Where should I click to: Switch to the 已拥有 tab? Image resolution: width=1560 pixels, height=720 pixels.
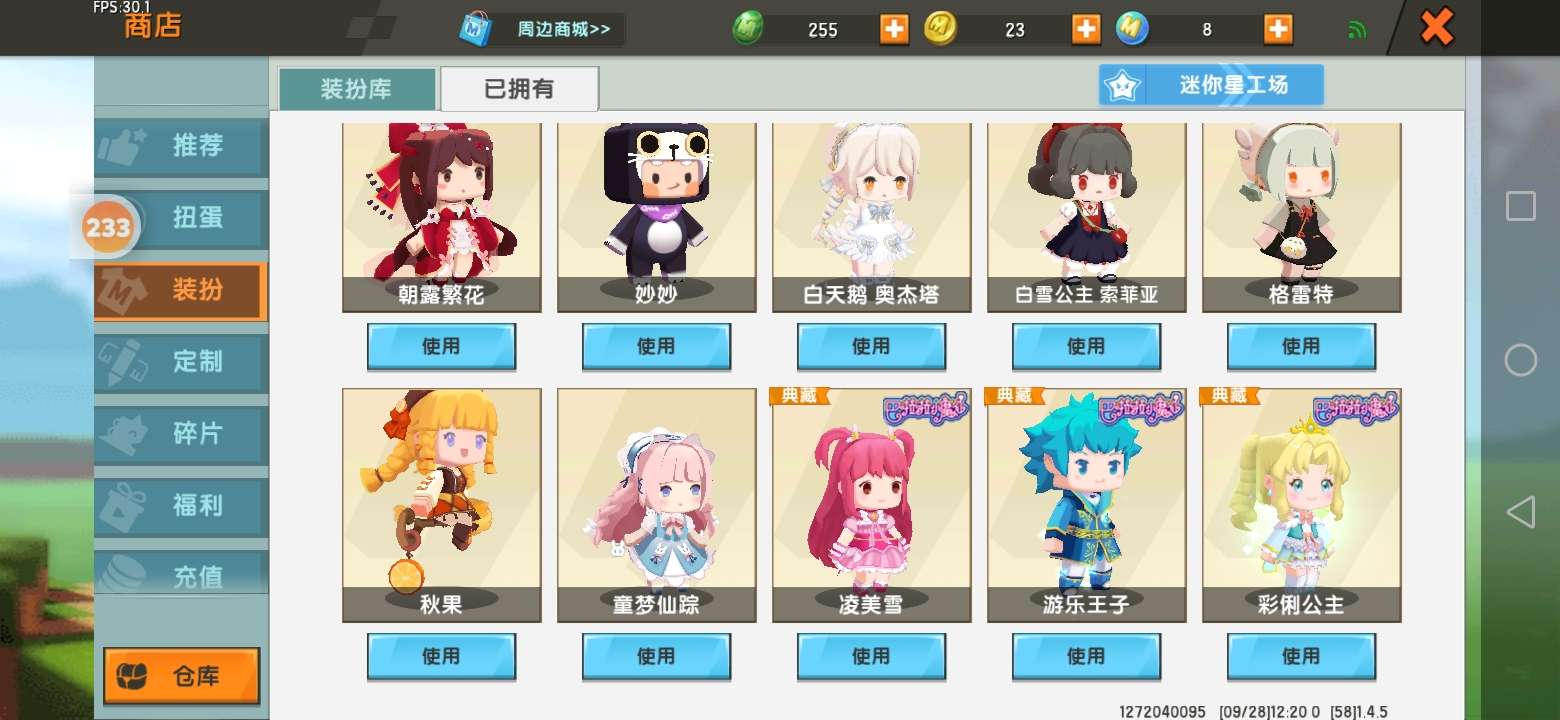coord(519,89)
